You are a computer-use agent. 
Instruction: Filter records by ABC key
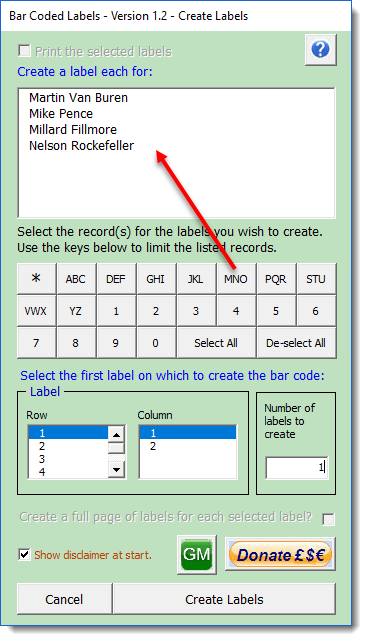(76, 279)
